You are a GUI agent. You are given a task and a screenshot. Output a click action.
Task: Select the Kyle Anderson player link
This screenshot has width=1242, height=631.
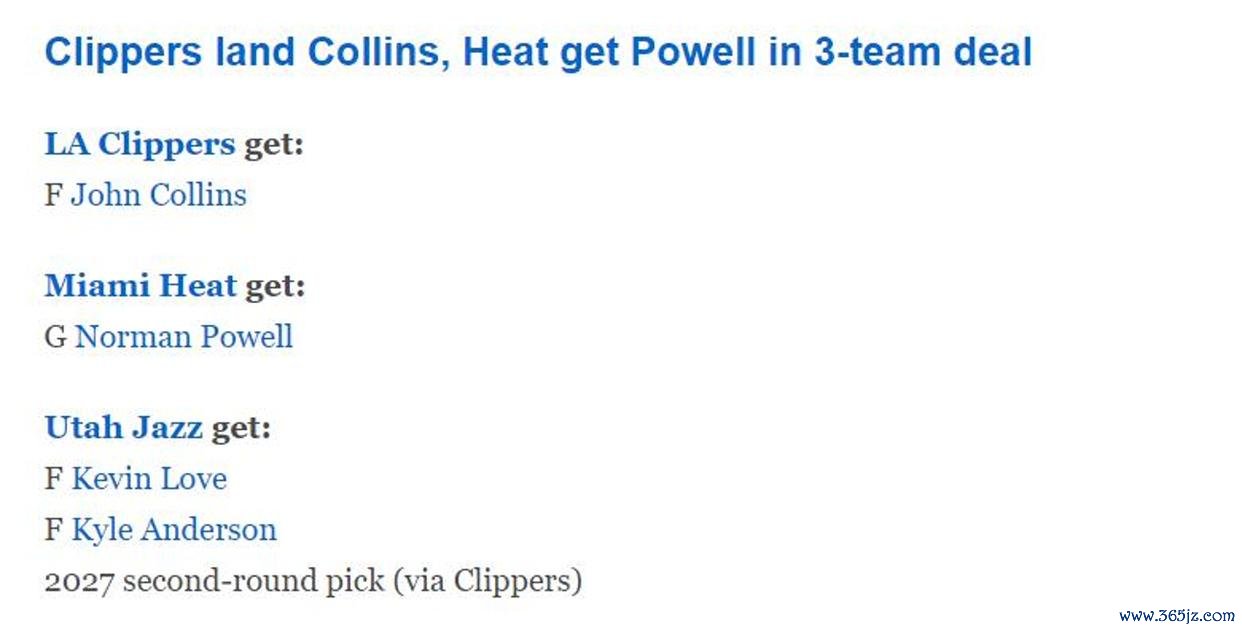174,529
